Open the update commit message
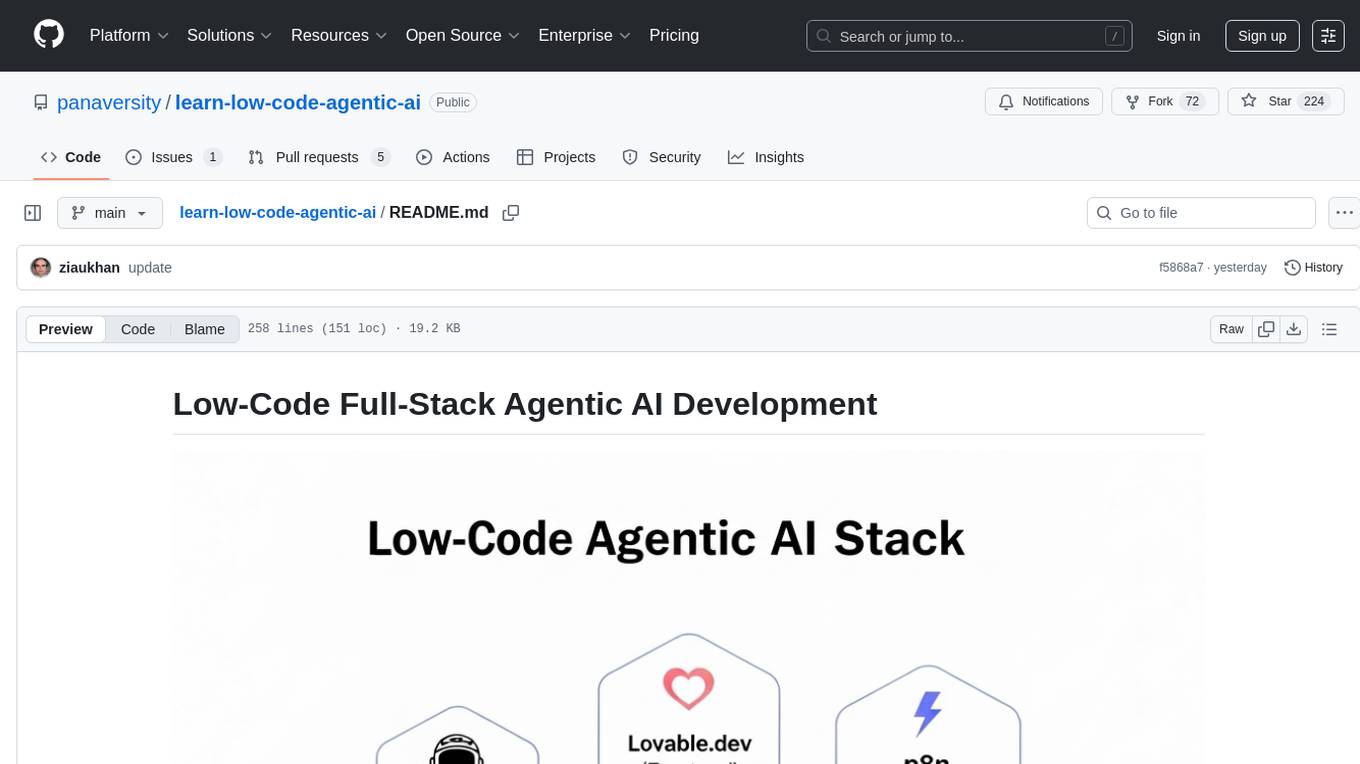Screen dimensions: 1360x764 point(150,267)
